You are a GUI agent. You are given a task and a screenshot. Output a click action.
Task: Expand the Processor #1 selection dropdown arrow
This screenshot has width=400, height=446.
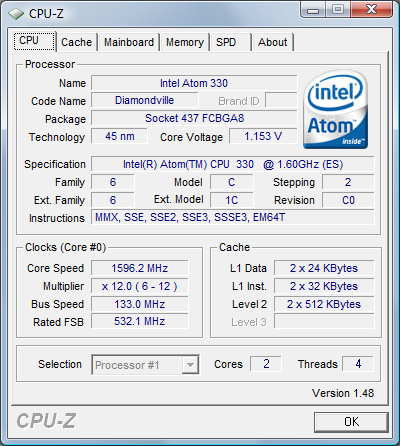tap(190, 365)
